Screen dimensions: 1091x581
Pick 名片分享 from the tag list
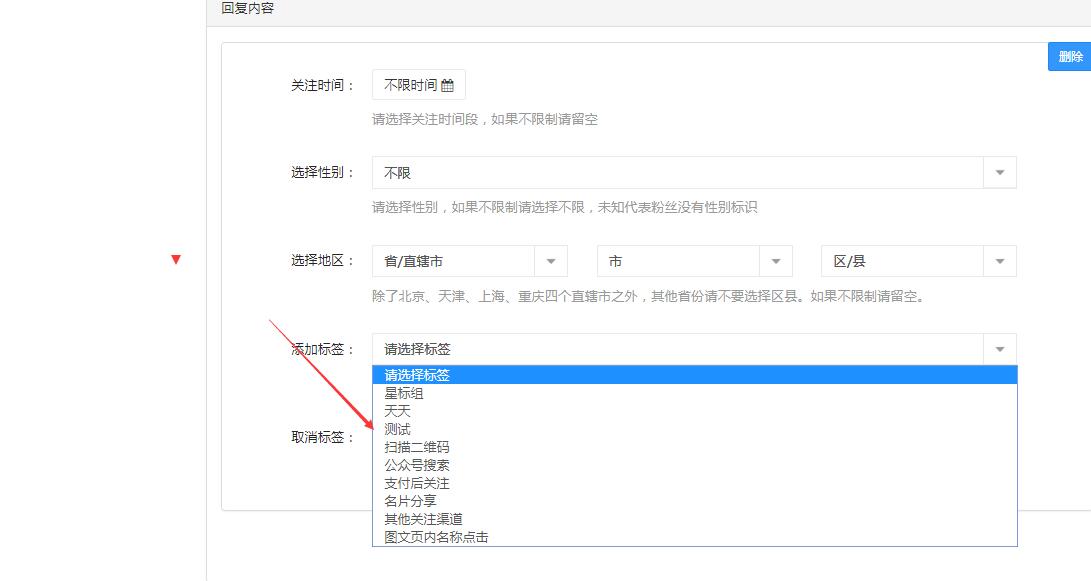(411, 501)
